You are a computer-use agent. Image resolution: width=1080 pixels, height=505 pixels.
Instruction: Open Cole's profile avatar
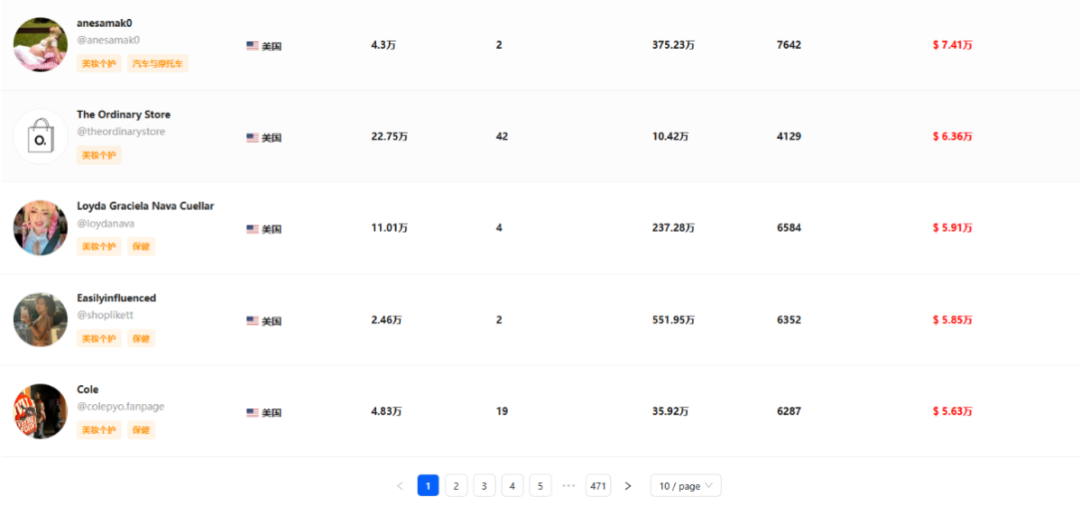(x=41, y=411)
